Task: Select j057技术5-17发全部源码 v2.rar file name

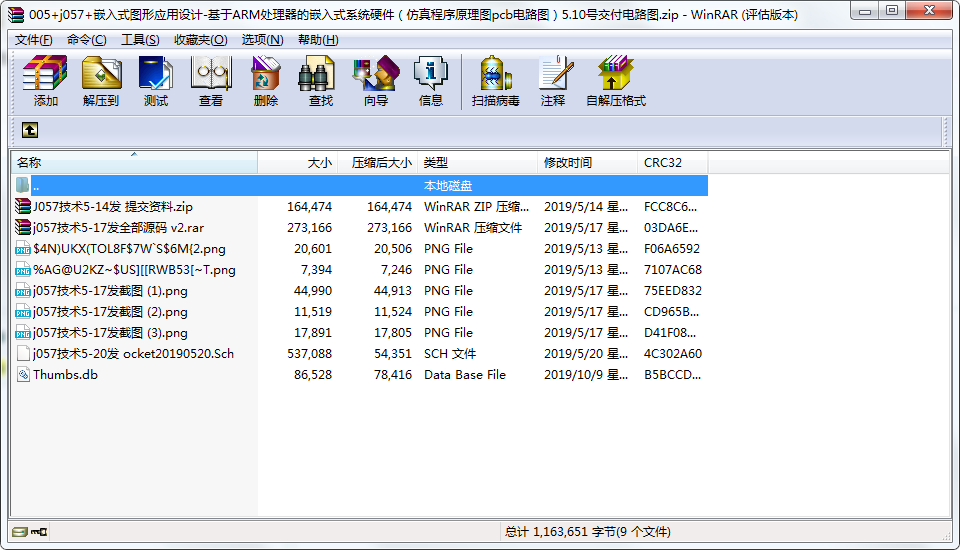Action: (x=119, y=227)
